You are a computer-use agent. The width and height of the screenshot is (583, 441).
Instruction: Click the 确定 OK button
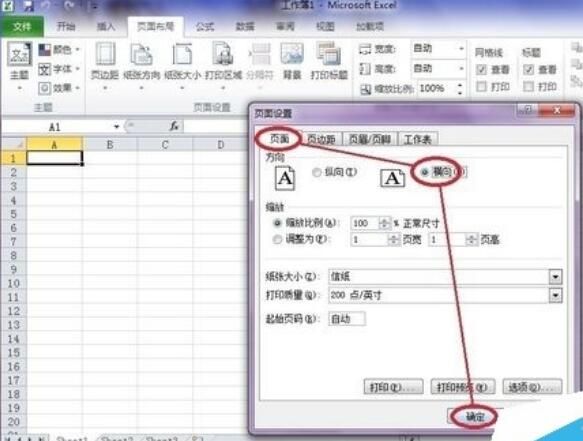475,416
